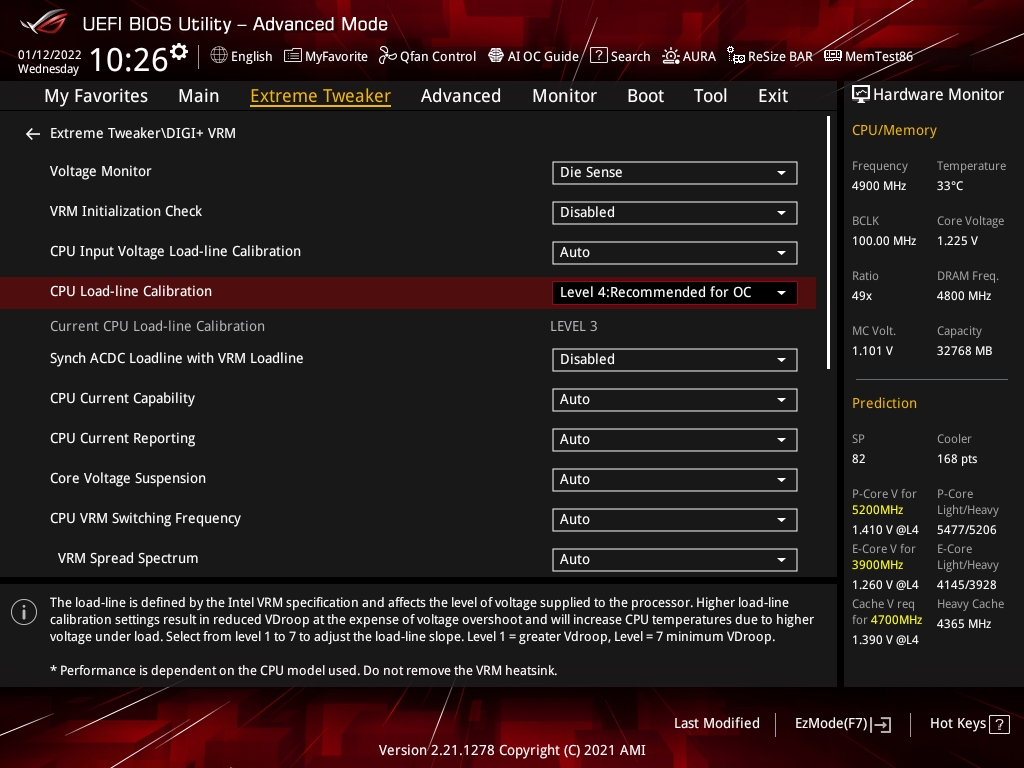This screenshot has width=1024, height=768.
Task: Open MyFavorite from the top toolbar
Action: tap(326, 56)
